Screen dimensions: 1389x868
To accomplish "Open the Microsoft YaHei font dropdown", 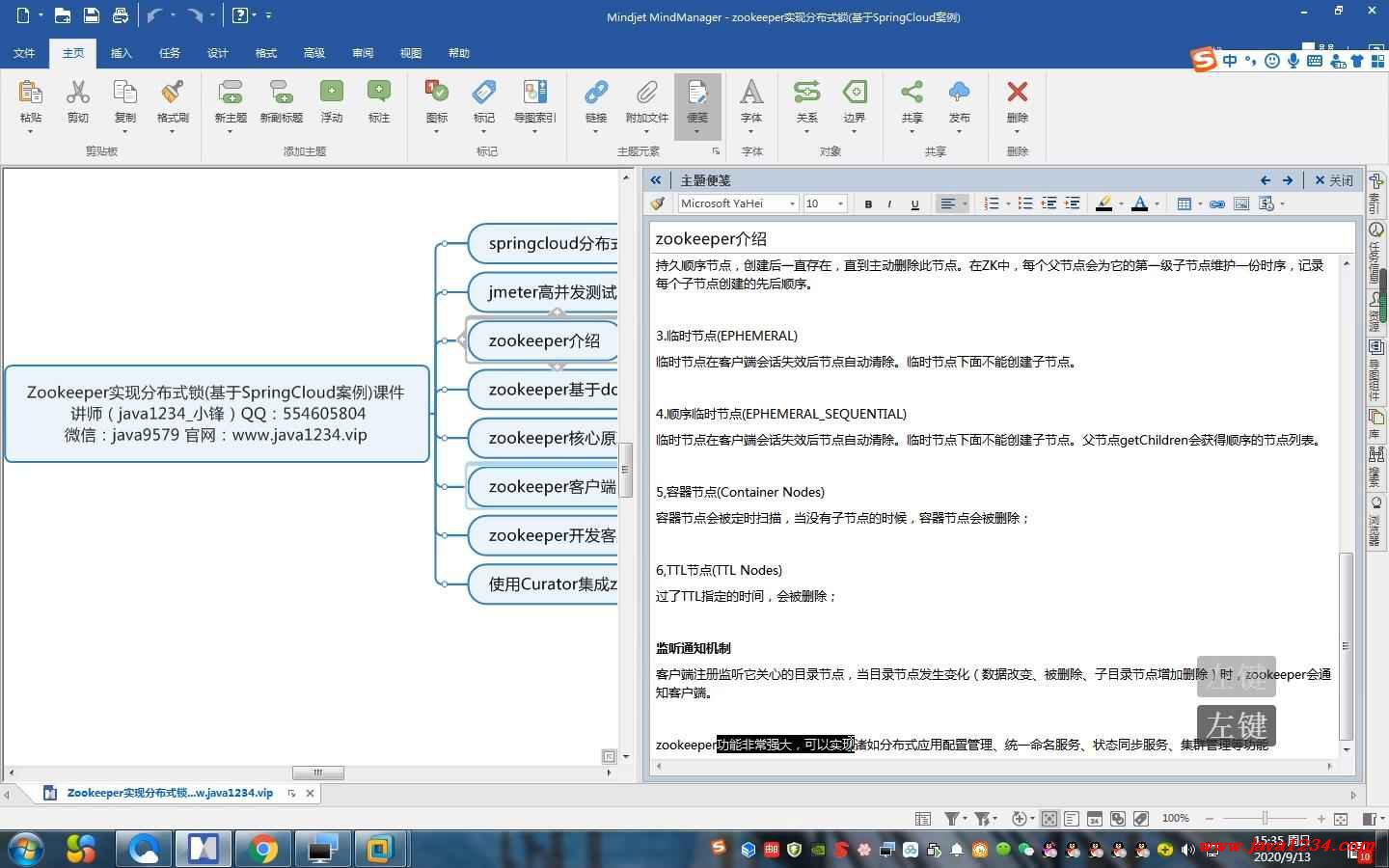I will [x=793, y=203].
